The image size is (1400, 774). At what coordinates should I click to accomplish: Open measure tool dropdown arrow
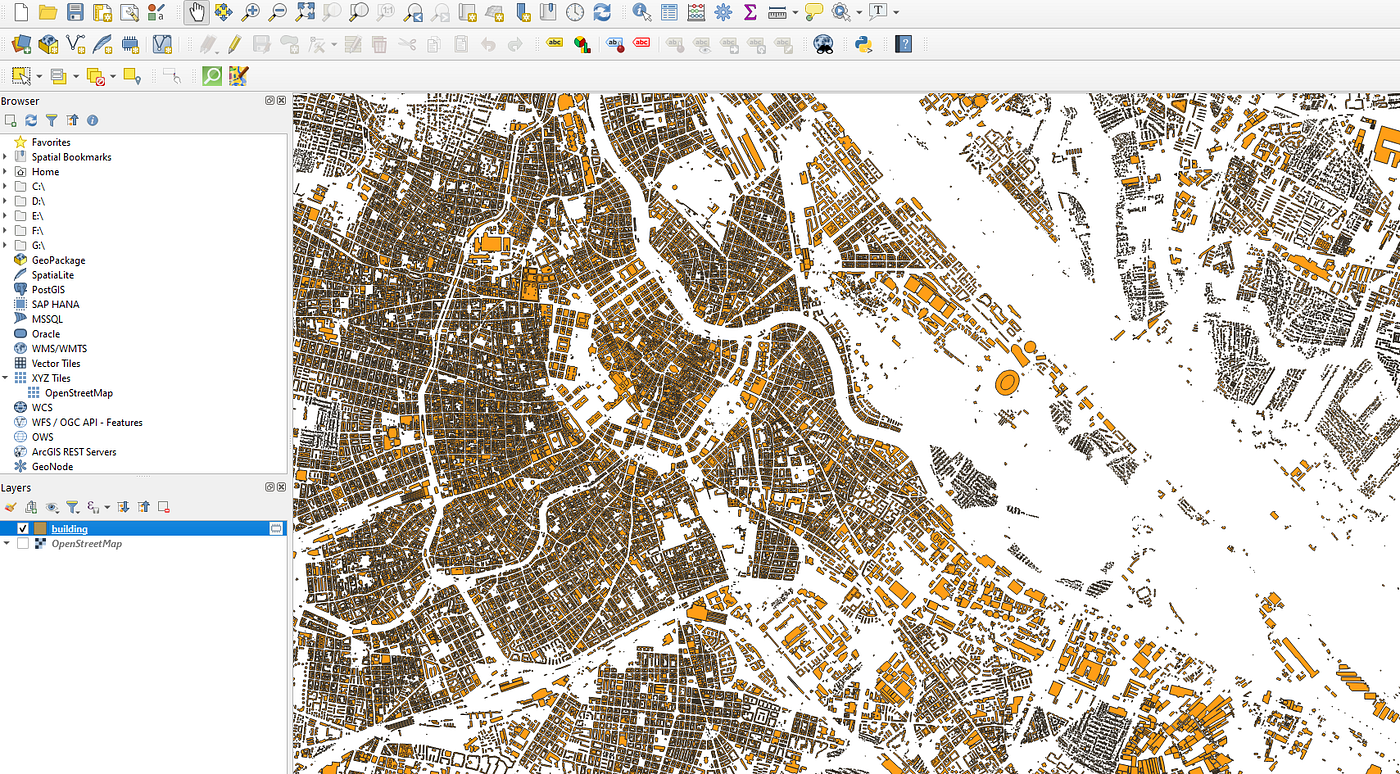(x=794, y=12)
